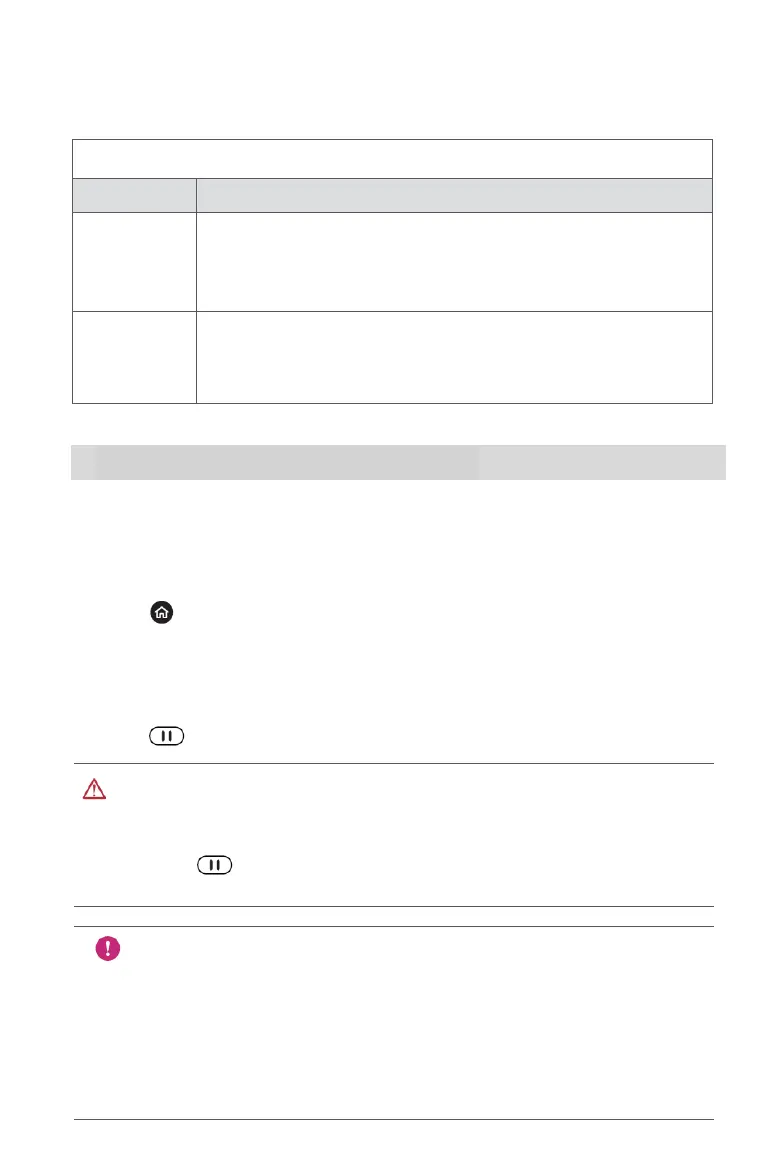
Task: Click the divider line above the warning triangle
Action: point(392,764)
